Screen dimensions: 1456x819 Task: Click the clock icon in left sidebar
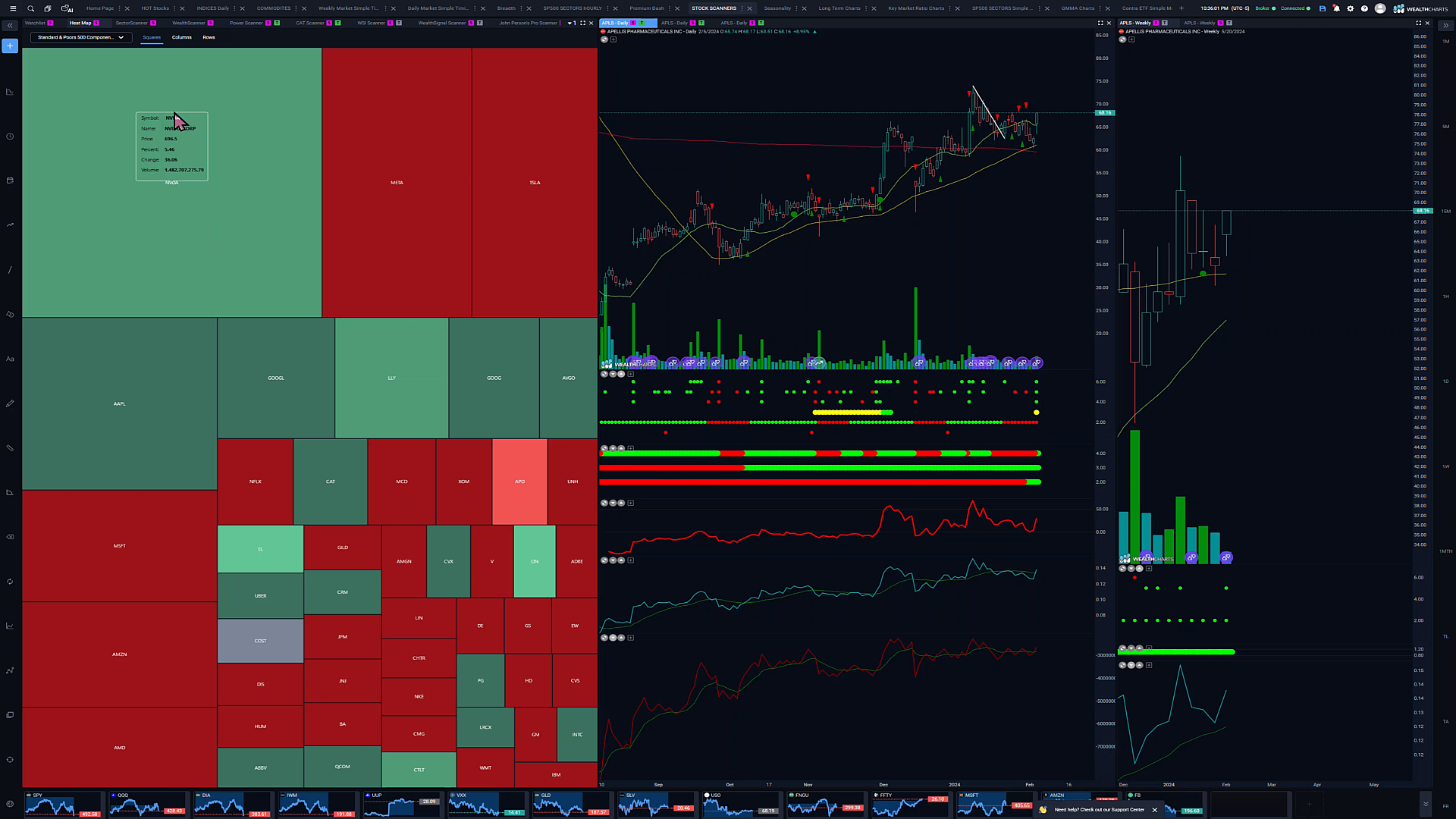point(10,136)
